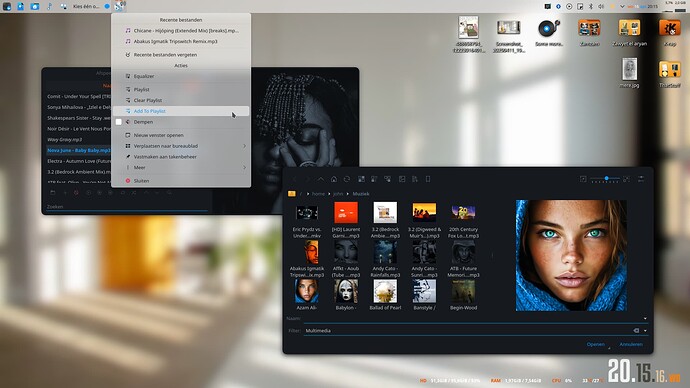Image resolution: width=690 pixels, height=388 pixels.
Task: Click 'home' in the breadcrumb path
Action: click(318, 194)
